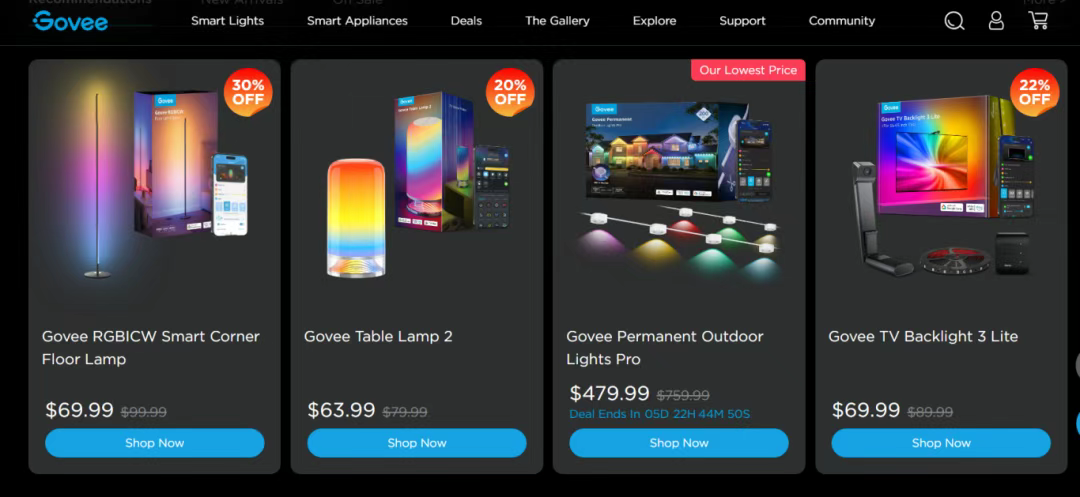Click the 20% OFF badge

[510, 92]
